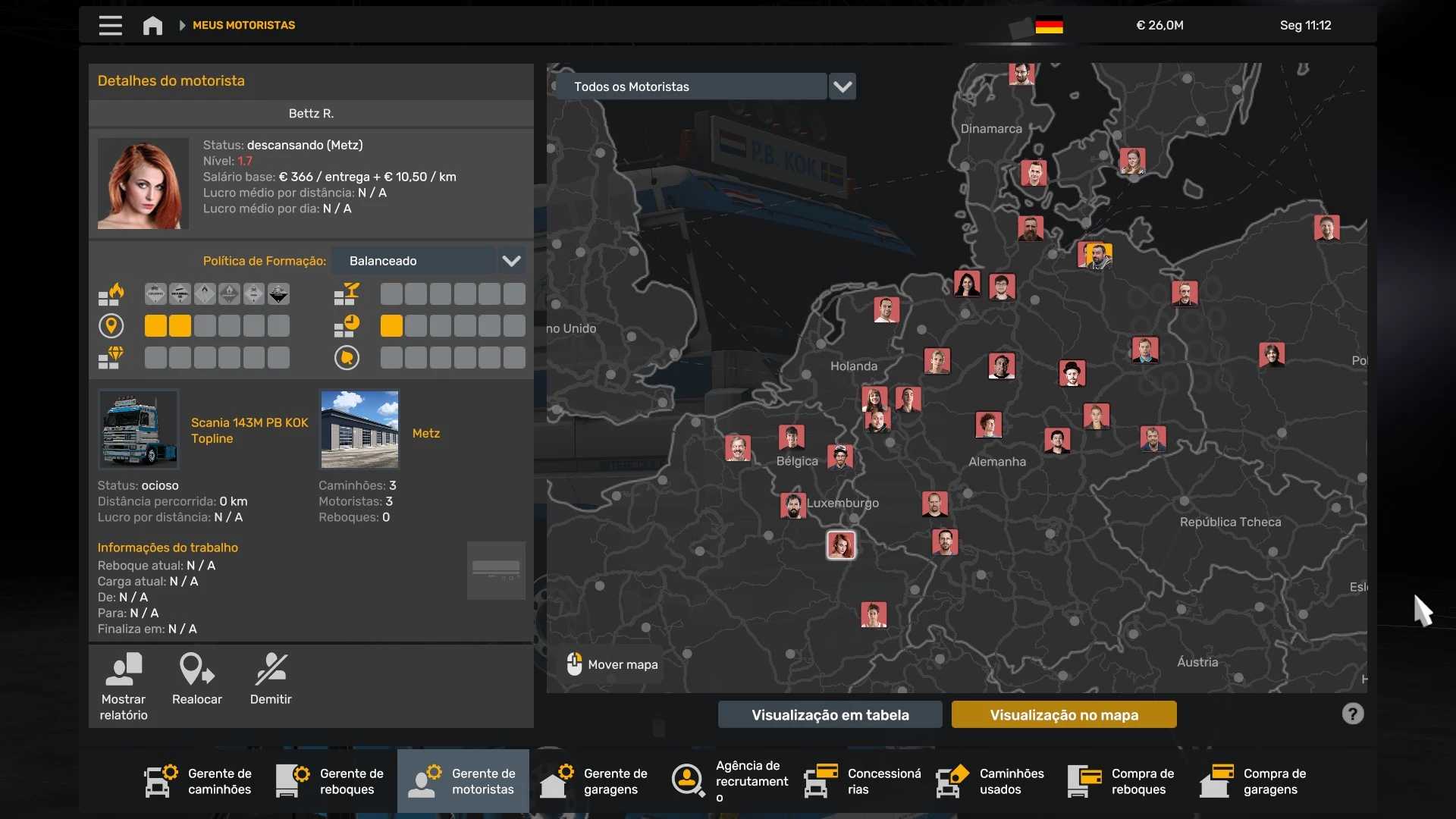The height and width of the screenshot is (819, 1456).
Task: Click the Mostrar relatório icon
Action: coord(124,670)
